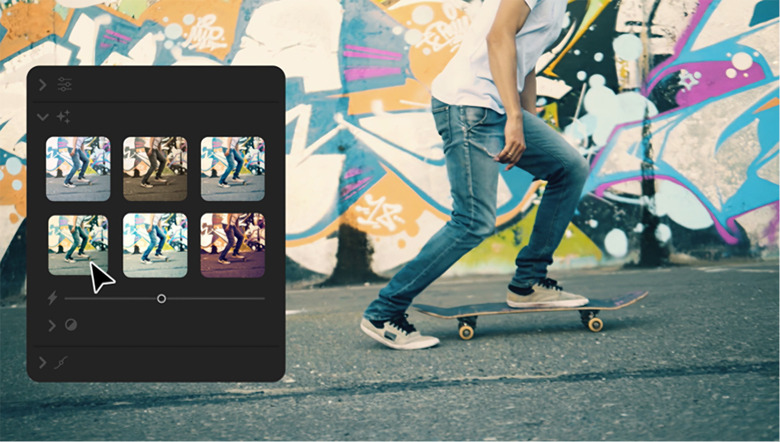Click the skateboard deck in the preview
The height and width of the screenshot is (442, 780).
point(530,307)
